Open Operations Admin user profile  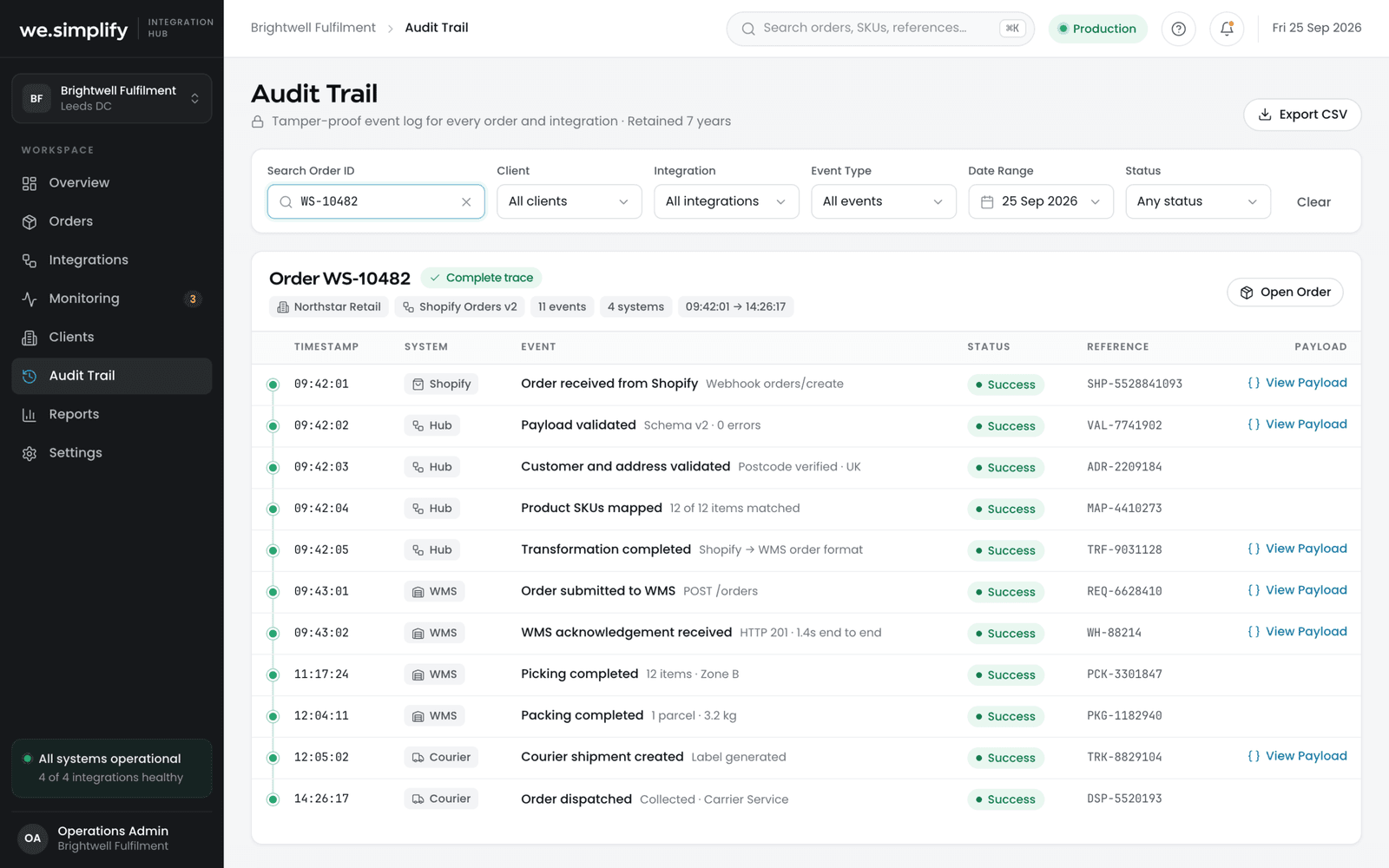tap(112, 838)
